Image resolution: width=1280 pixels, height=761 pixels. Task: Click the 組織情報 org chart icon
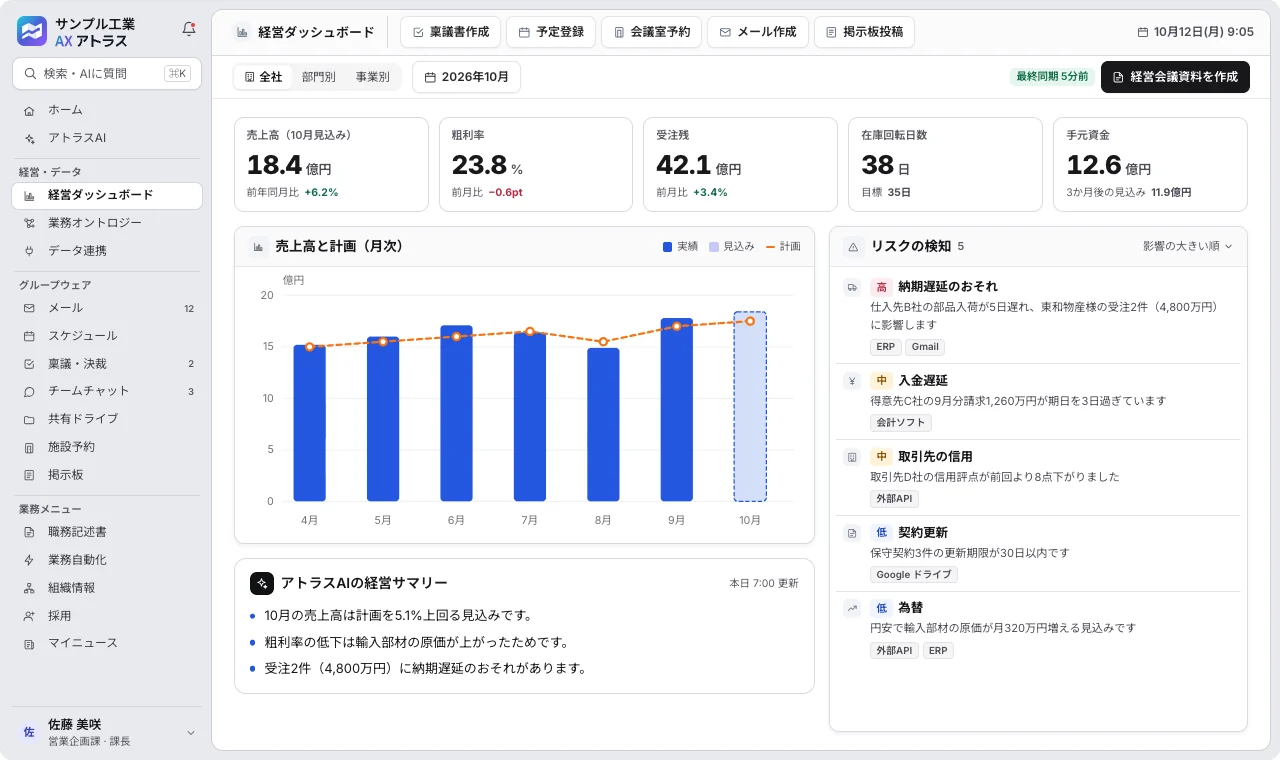29,588
